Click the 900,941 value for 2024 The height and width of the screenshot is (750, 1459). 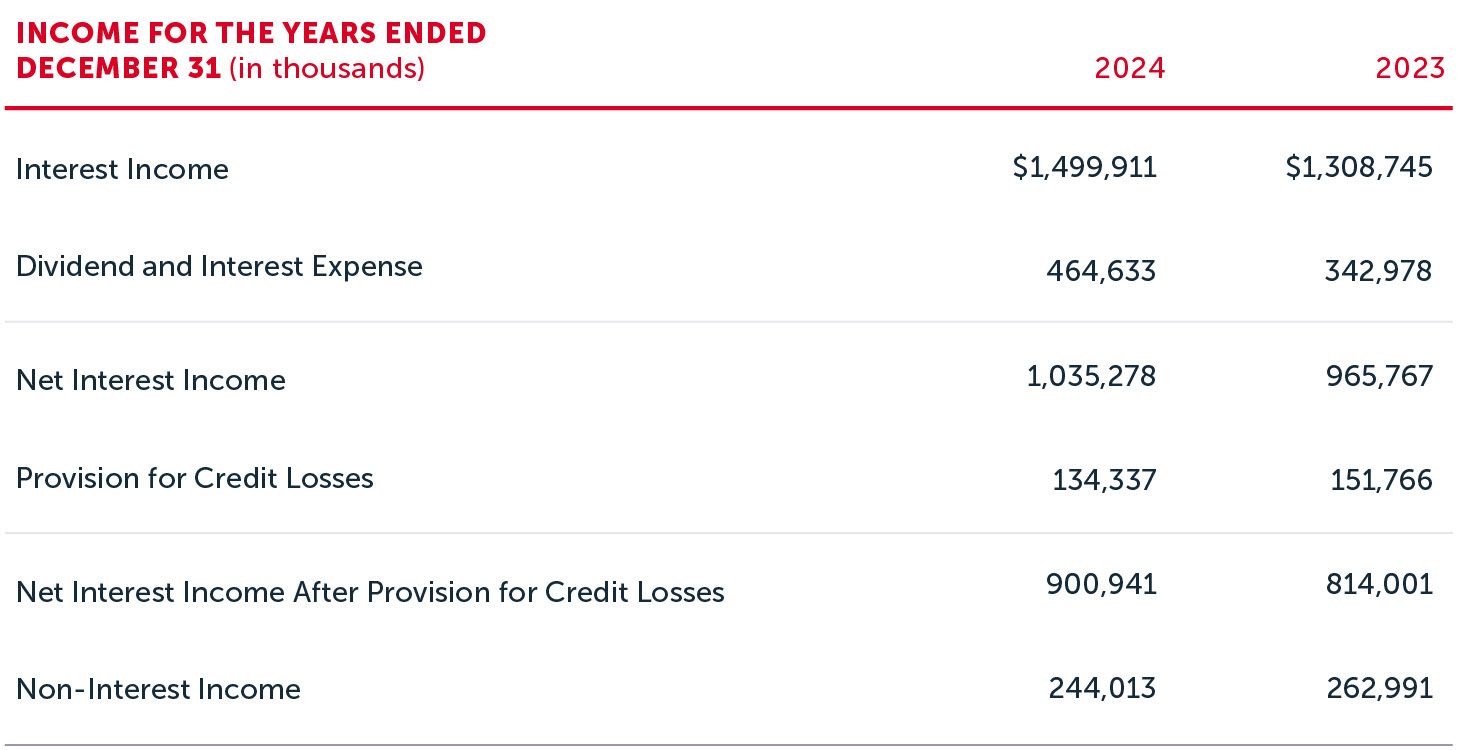click(x=1101, y=584)
